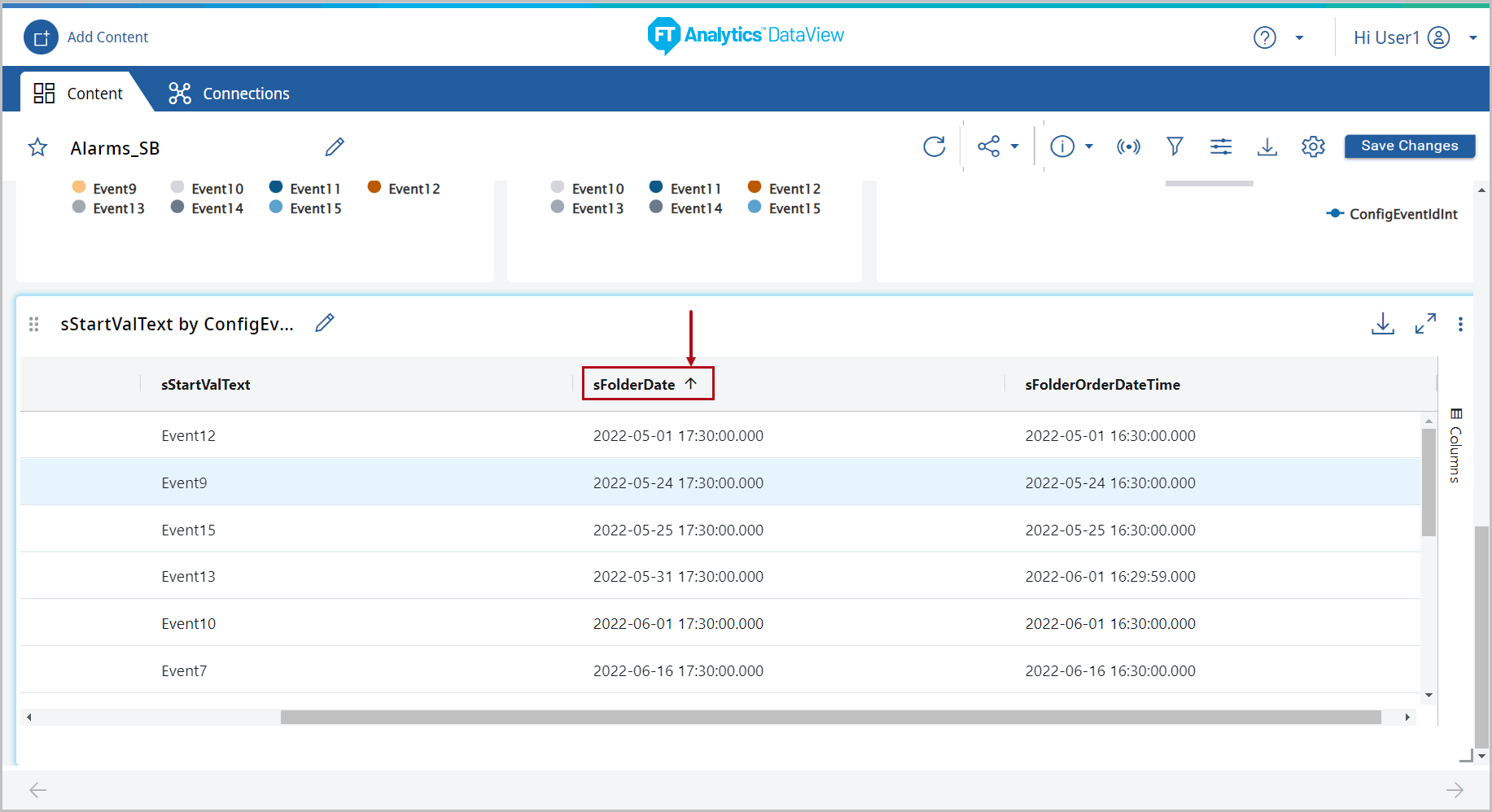Screen dimensions: 1492x812
Task: Click the Event15 light blue legend swatch
Action: click(276, 207)
